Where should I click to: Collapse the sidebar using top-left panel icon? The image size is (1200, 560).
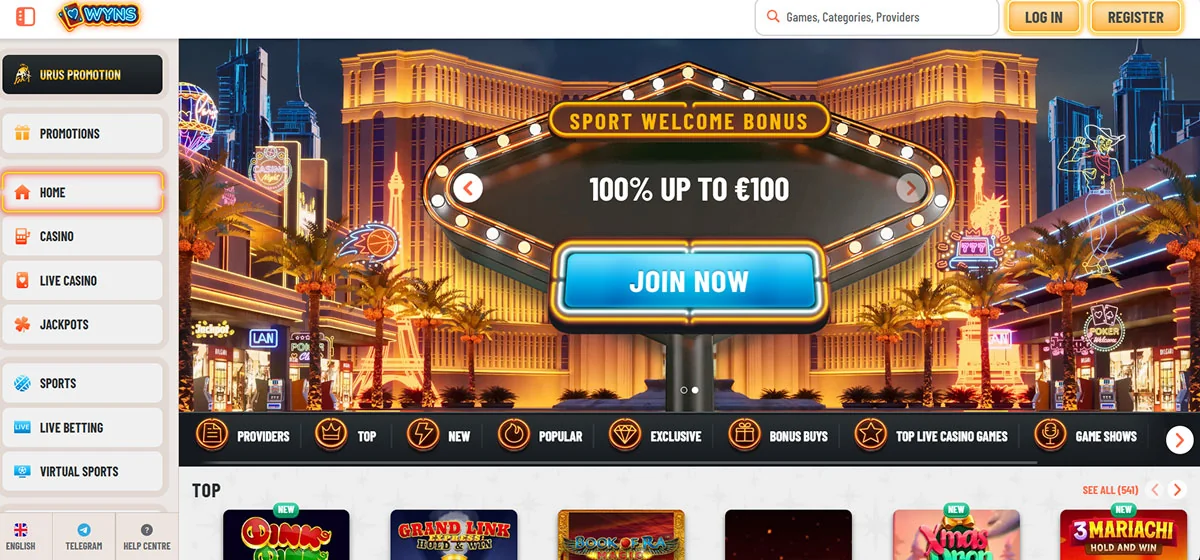click(26, 17)
